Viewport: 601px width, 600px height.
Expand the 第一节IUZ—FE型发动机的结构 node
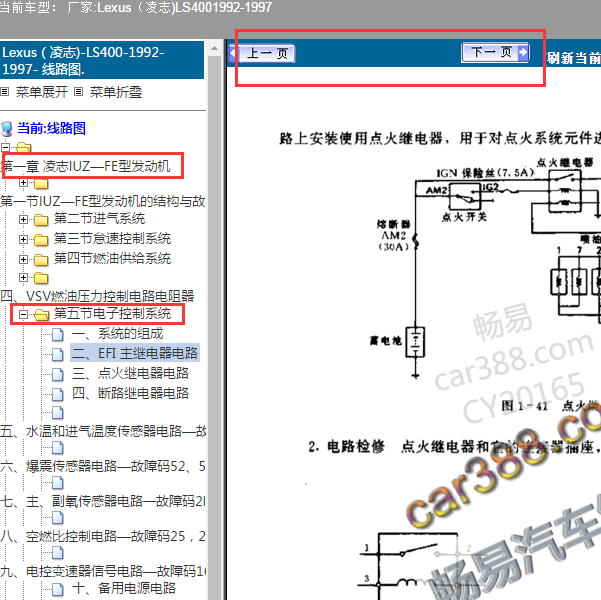coord(23,182)
